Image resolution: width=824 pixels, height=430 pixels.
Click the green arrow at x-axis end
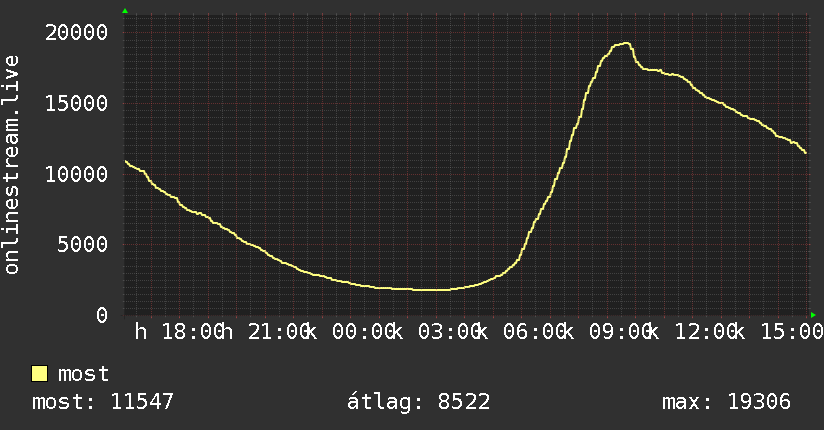point(813,315)
